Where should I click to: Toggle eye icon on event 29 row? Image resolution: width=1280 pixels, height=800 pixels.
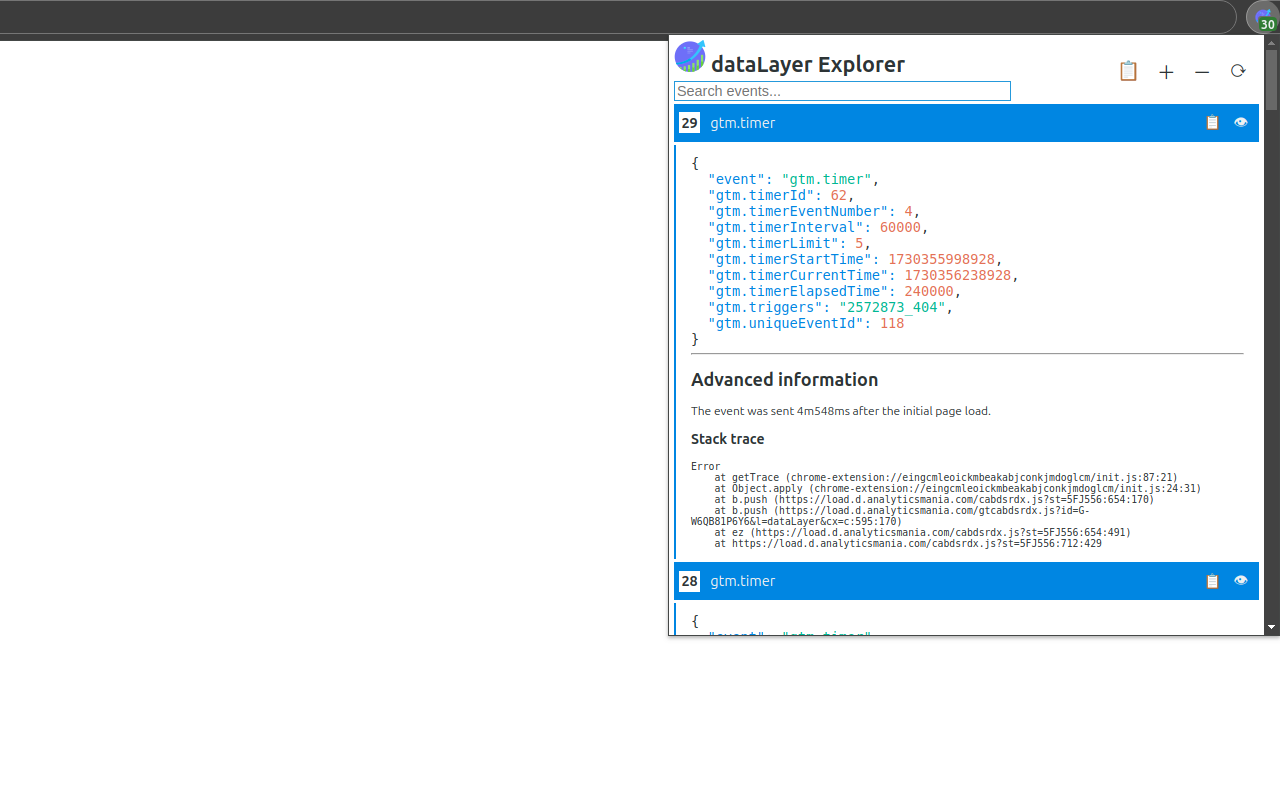1240,122
